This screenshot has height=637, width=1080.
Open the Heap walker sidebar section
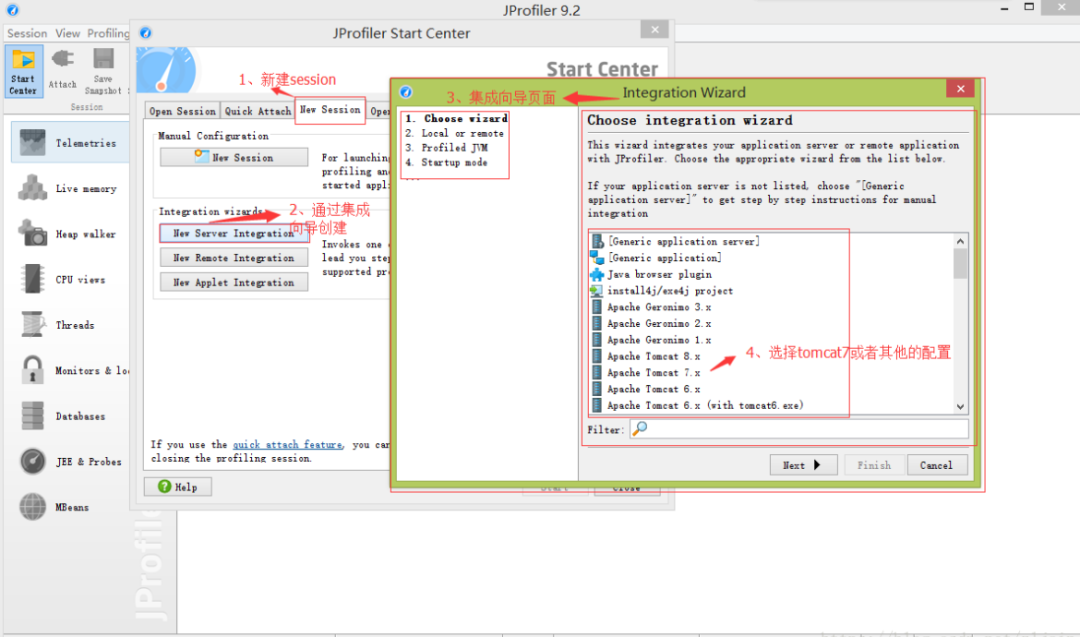tap(70, 233)
